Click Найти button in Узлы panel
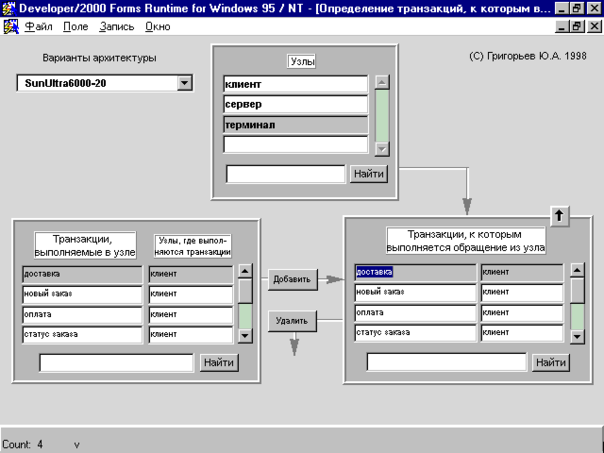The height and width of the screenshot is (453, 604). (x=369, y=174)
